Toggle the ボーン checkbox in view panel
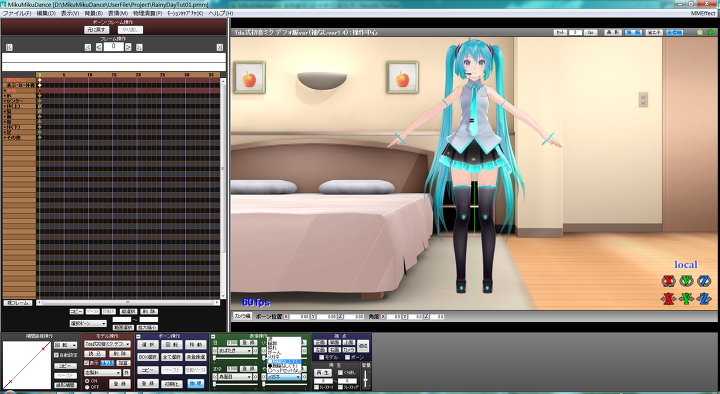The width and height of the screenshot is (720, 394). pyautogui.click(x=348, y=357)
